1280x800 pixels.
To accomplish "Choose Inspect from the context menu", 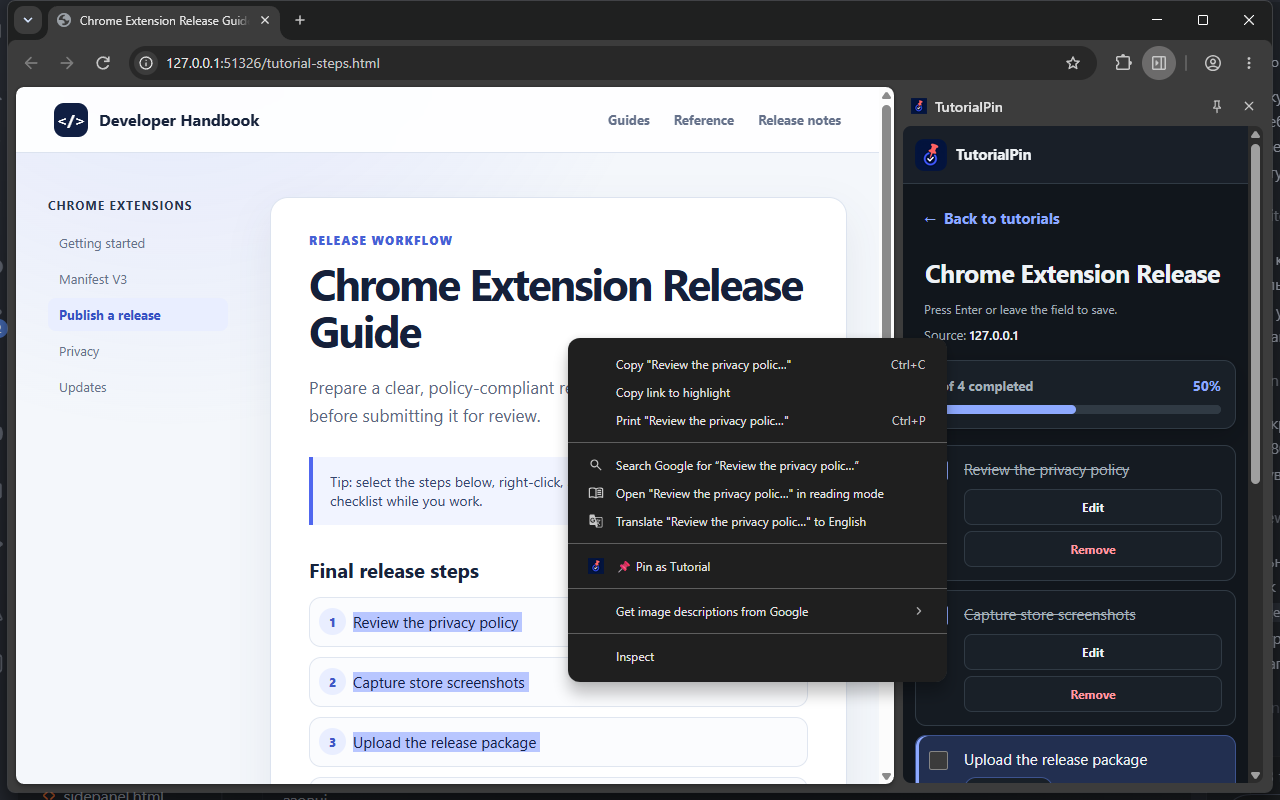I will pyautogui.click(x=757, y=657).
